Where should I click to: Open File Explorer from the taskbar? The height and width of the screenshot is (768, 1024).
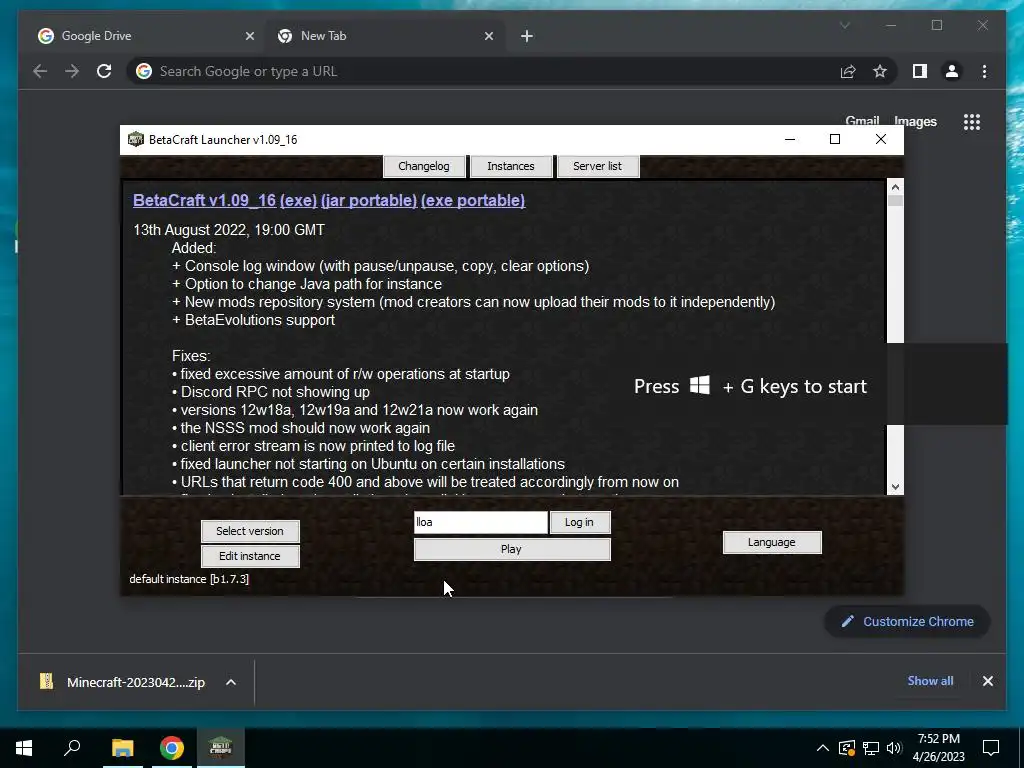click(x=122, y=748)
